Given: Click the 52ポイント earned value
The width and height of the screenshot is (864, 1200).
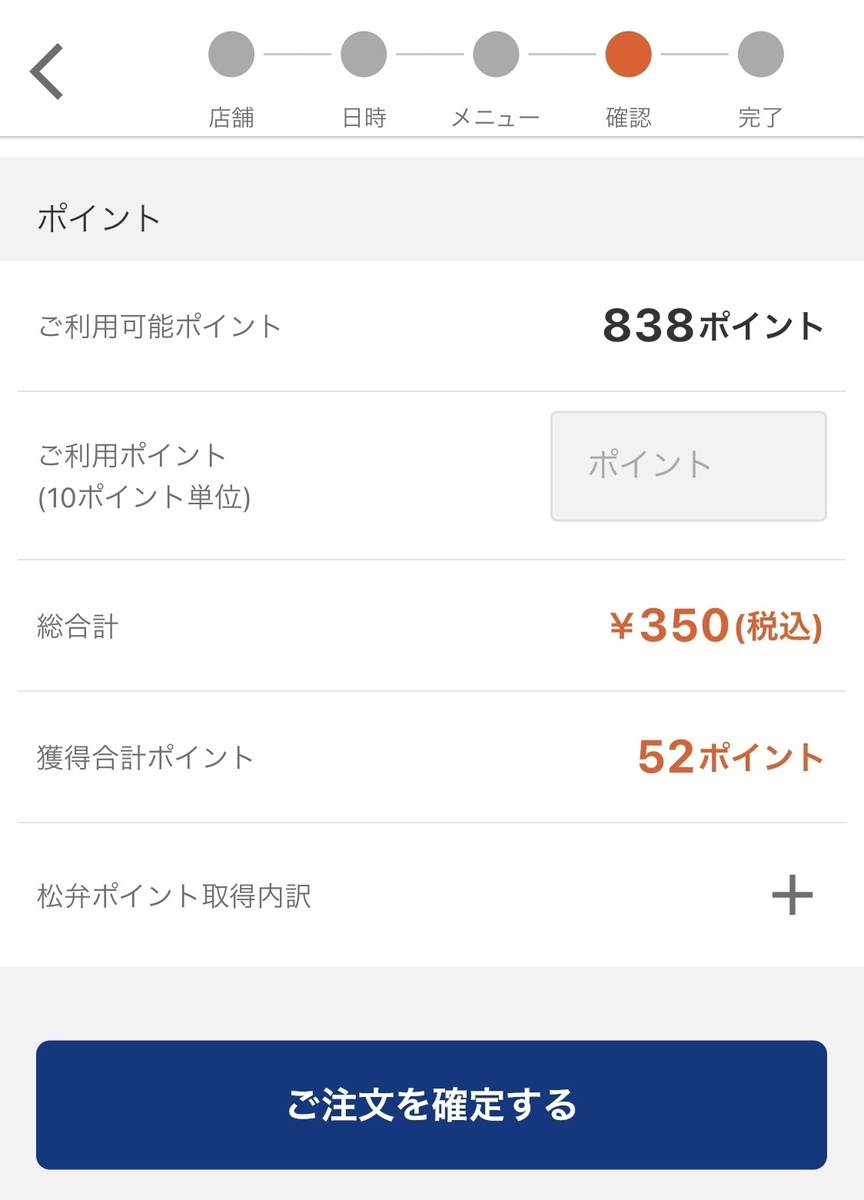Looking at the screenshot, I should [730, 758].
